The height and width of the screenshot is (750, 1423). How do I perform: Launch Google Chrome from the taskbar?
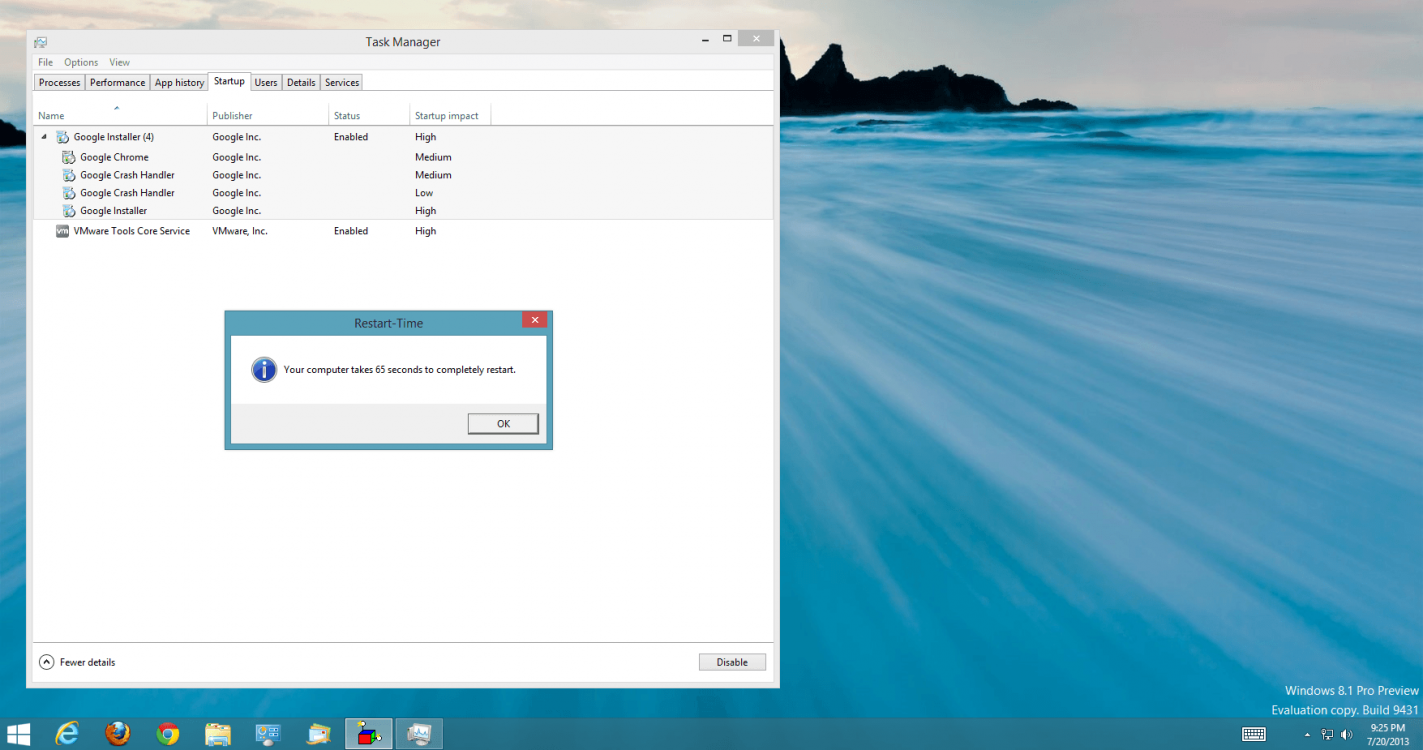[x=168, y=734]
